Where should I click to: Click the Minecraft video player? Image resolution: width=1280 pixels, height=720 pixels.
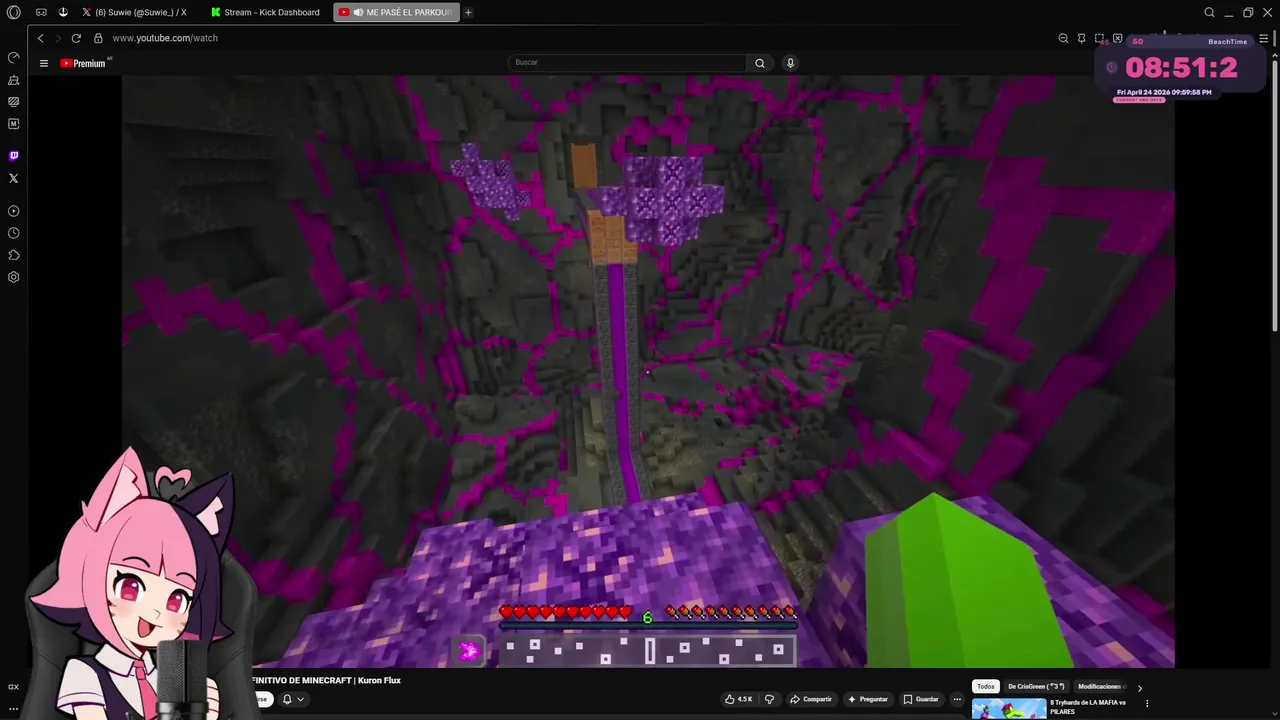pos(648,371)
